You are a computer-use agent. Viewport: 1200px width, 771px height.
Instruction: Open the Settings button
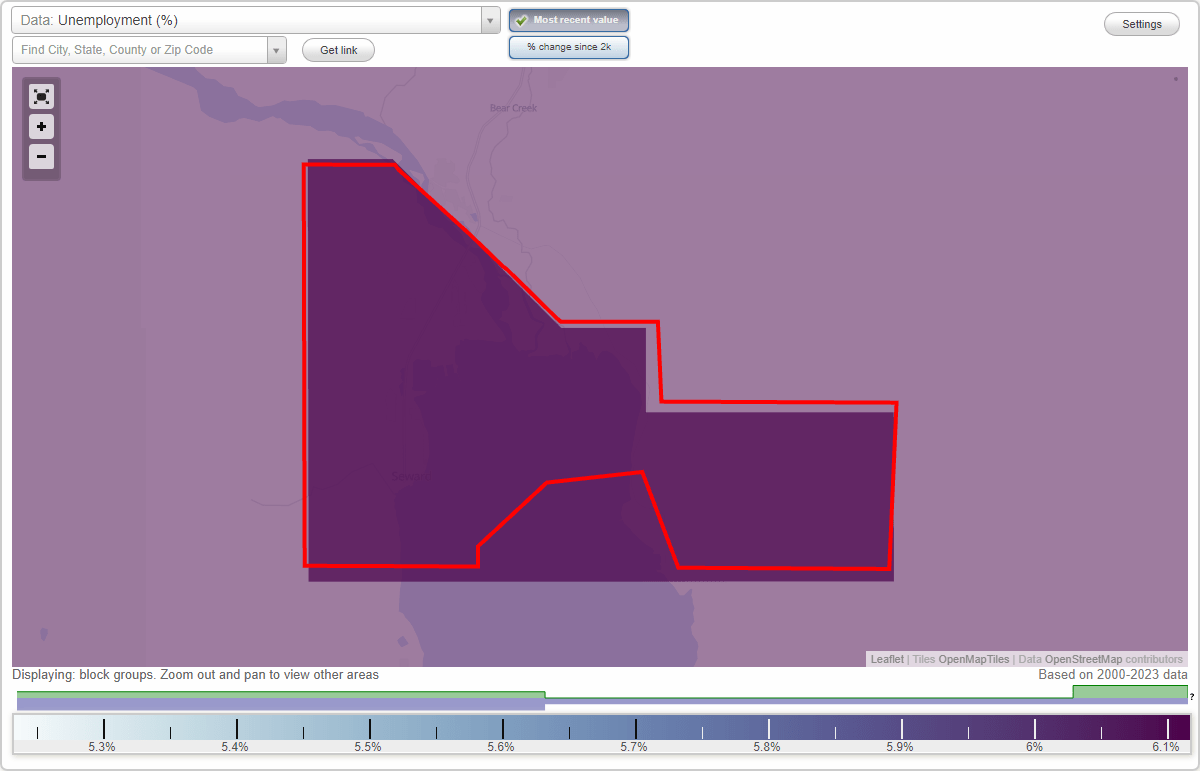point(1142,25)
